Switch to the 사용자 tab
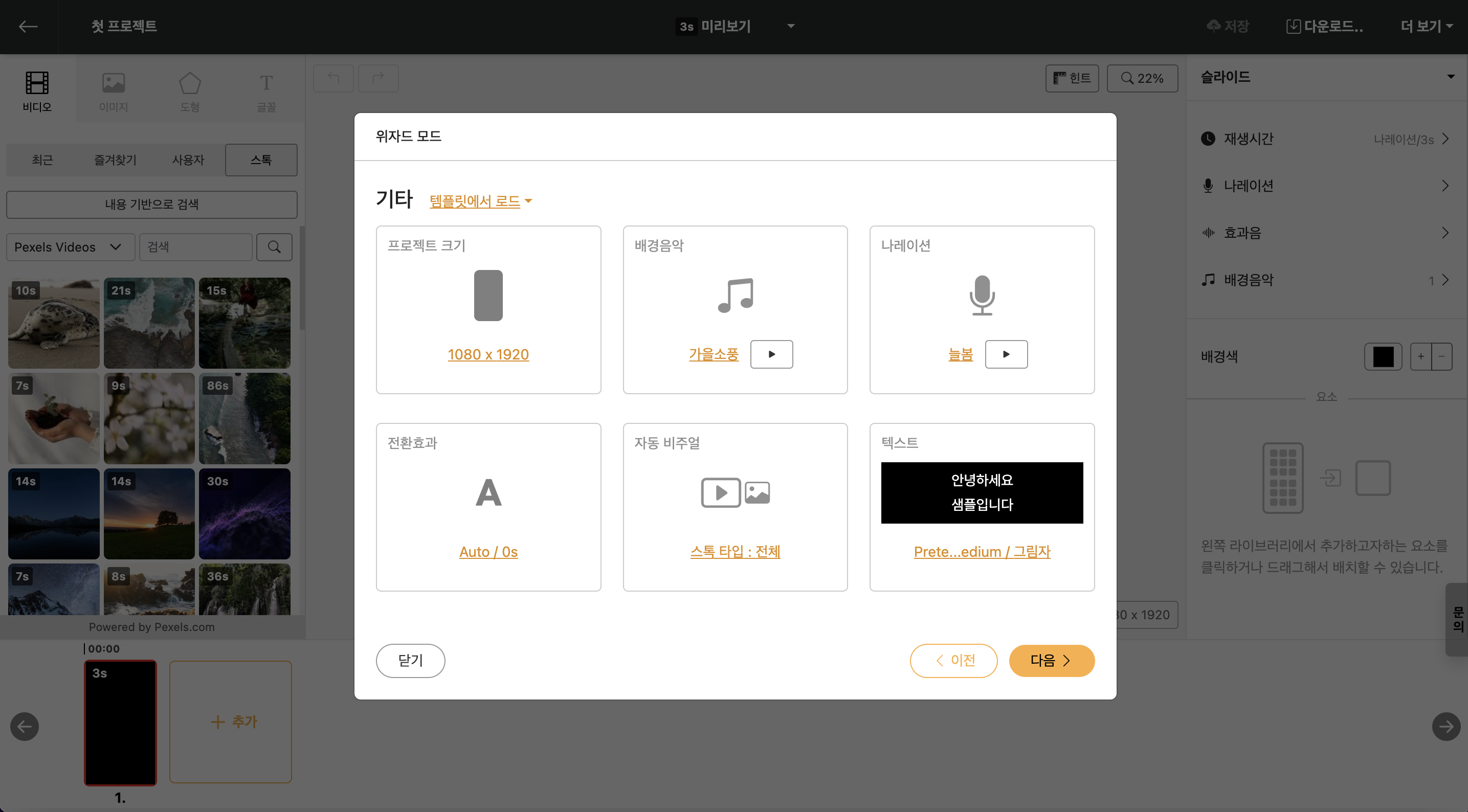The width and height of the screenshot is (1468, 812). 188,160
